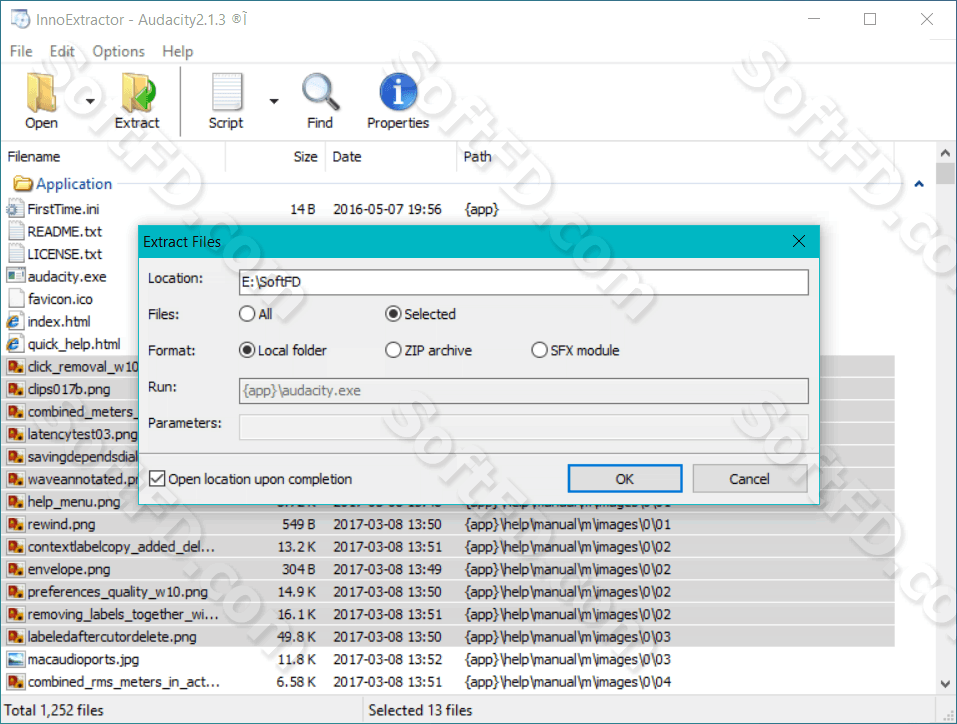This screenshot has height=724, width=957.
Task: Select the All files radio button
Action: tap(247, 314)
